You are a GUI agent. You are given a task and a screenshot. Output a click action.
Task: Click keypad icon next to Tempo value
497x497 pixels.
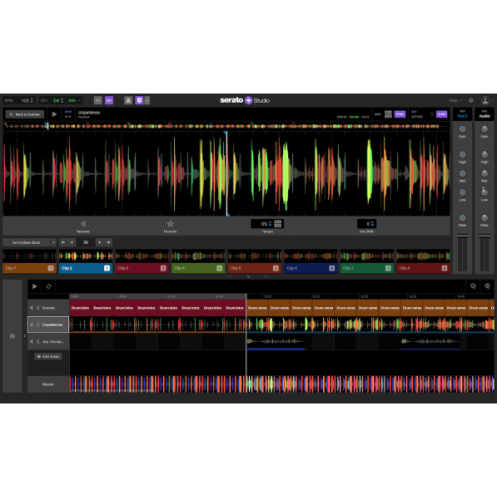click(x=278, y=224)
